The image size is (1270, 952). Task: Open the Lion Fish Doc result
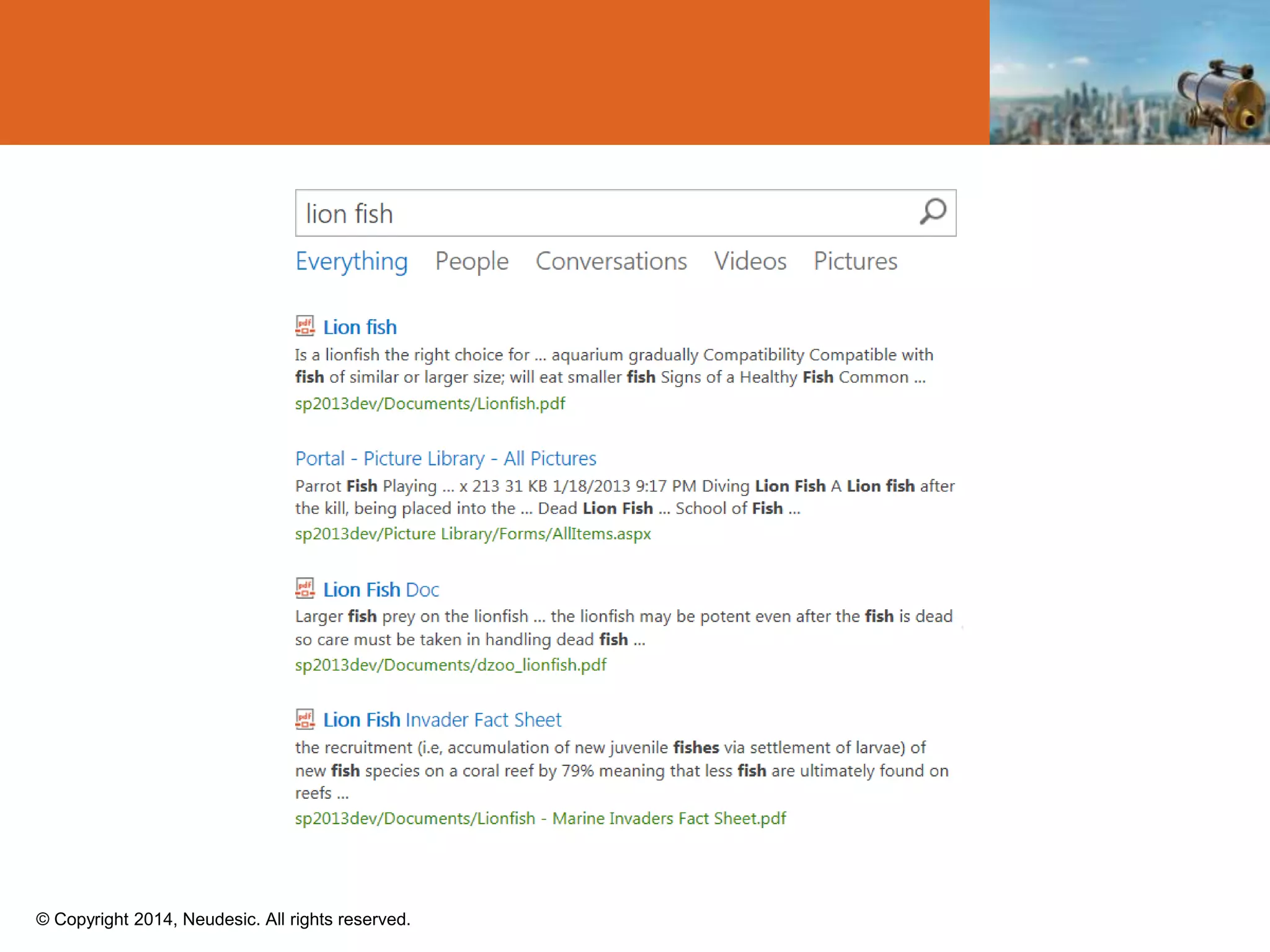pyautogui.click(x=381, y=589)
